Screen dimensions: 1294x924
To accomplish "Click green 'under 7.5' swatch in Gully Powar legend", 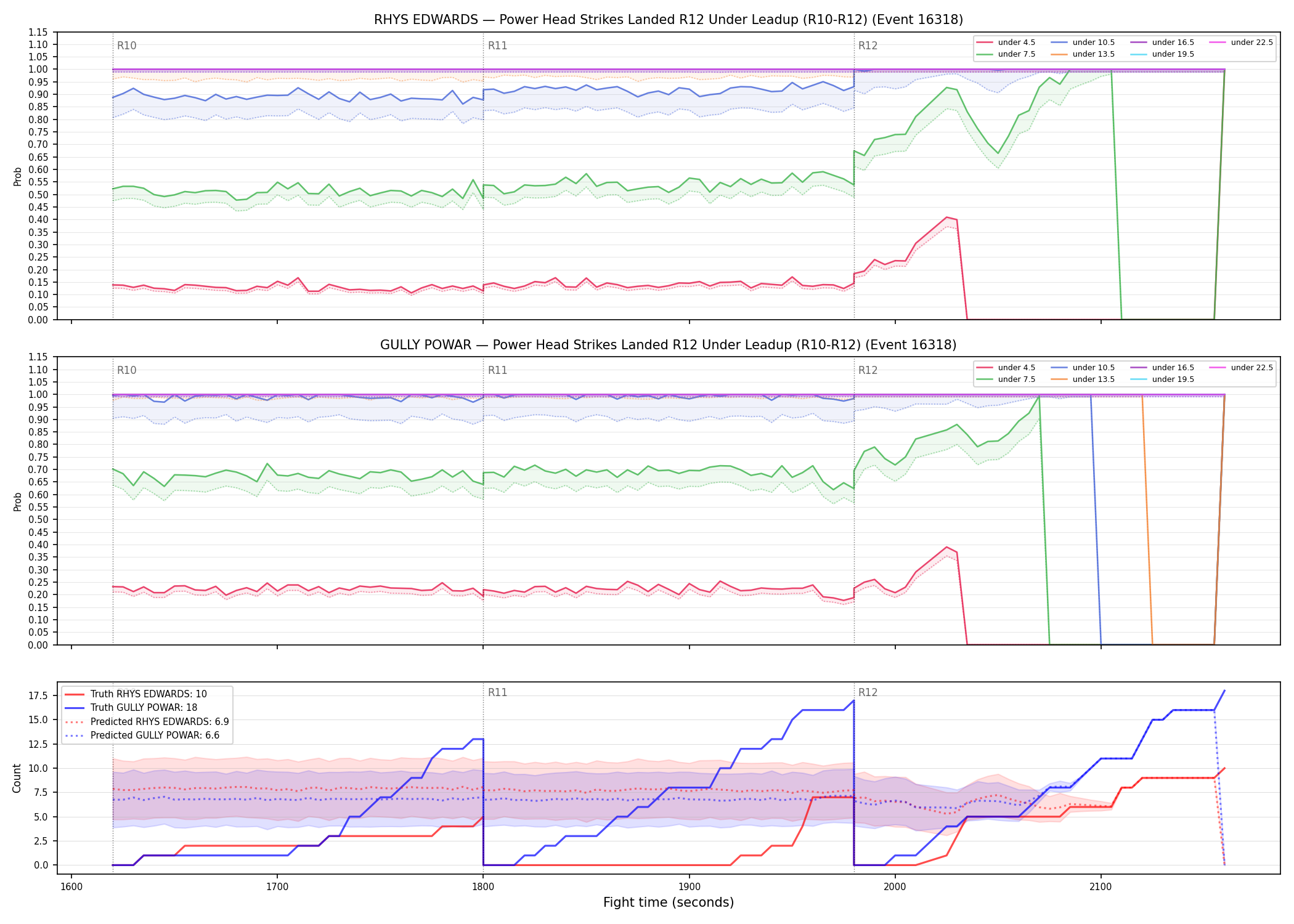I will click(985, 379).
